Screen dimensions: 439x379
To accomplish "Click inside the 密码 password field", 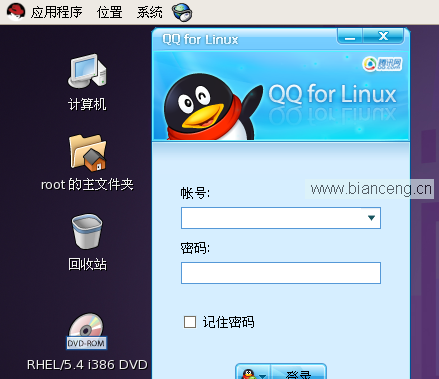I will coord(281,273).
